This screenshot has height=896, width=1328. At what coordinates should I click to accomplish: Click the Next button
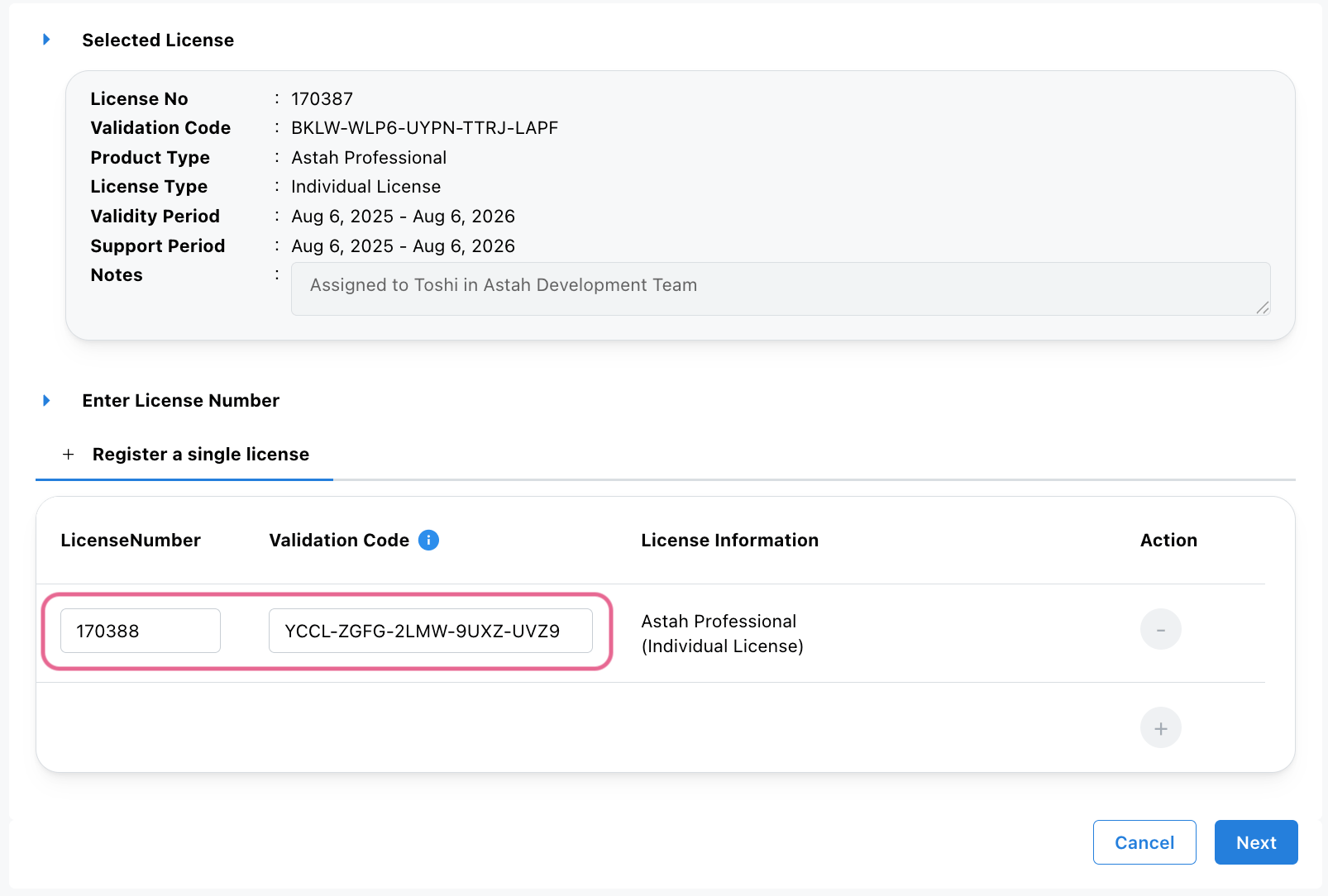[1256, 842]
